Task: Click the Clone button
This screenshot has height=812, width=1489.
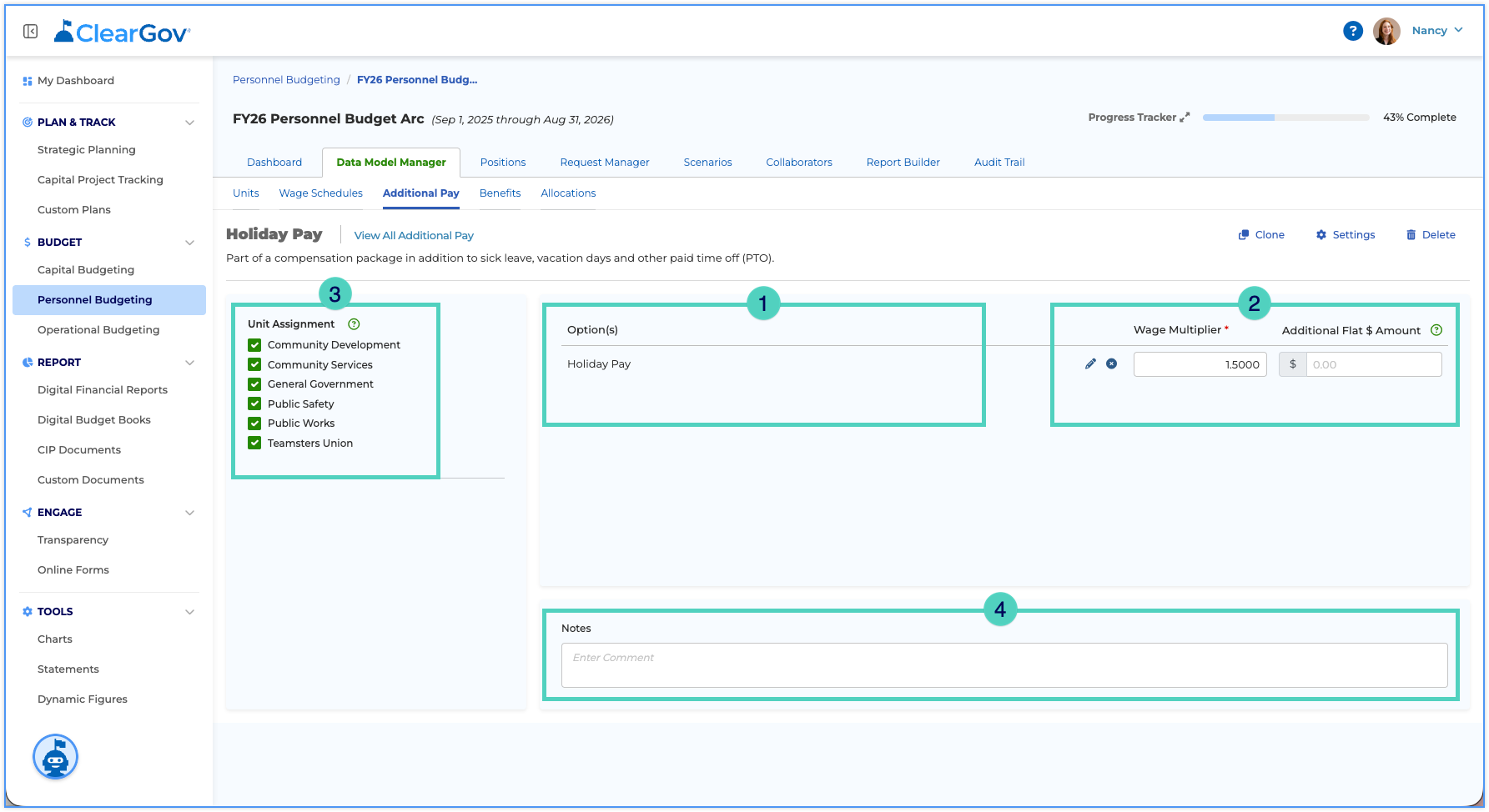Action: click(1261, 235)
